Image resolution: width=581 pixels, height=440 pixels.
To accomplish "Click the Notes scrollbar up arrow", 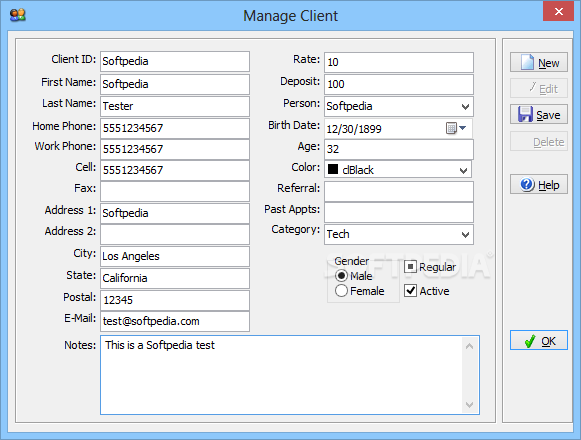I will 469,346.
